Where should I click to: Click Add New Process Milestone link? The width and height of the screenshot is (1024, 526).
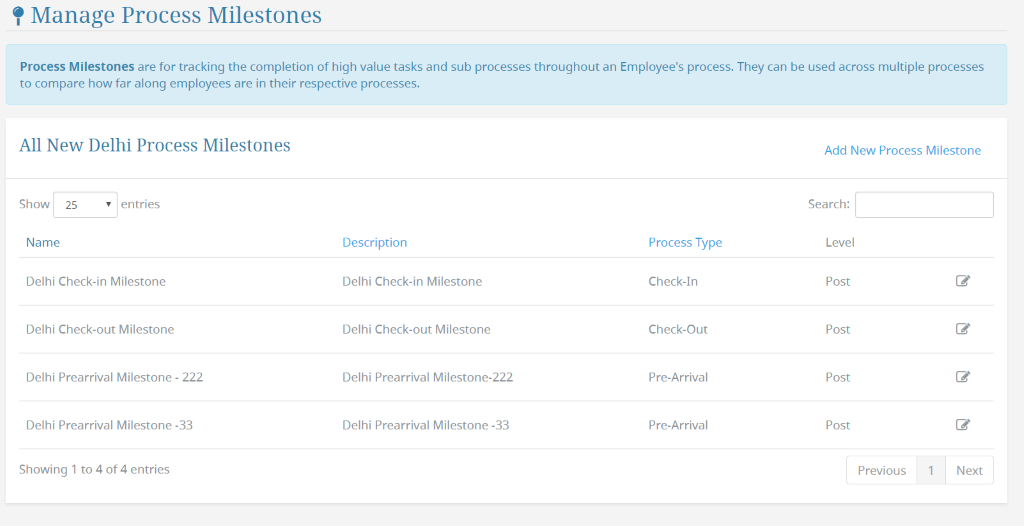903,150
